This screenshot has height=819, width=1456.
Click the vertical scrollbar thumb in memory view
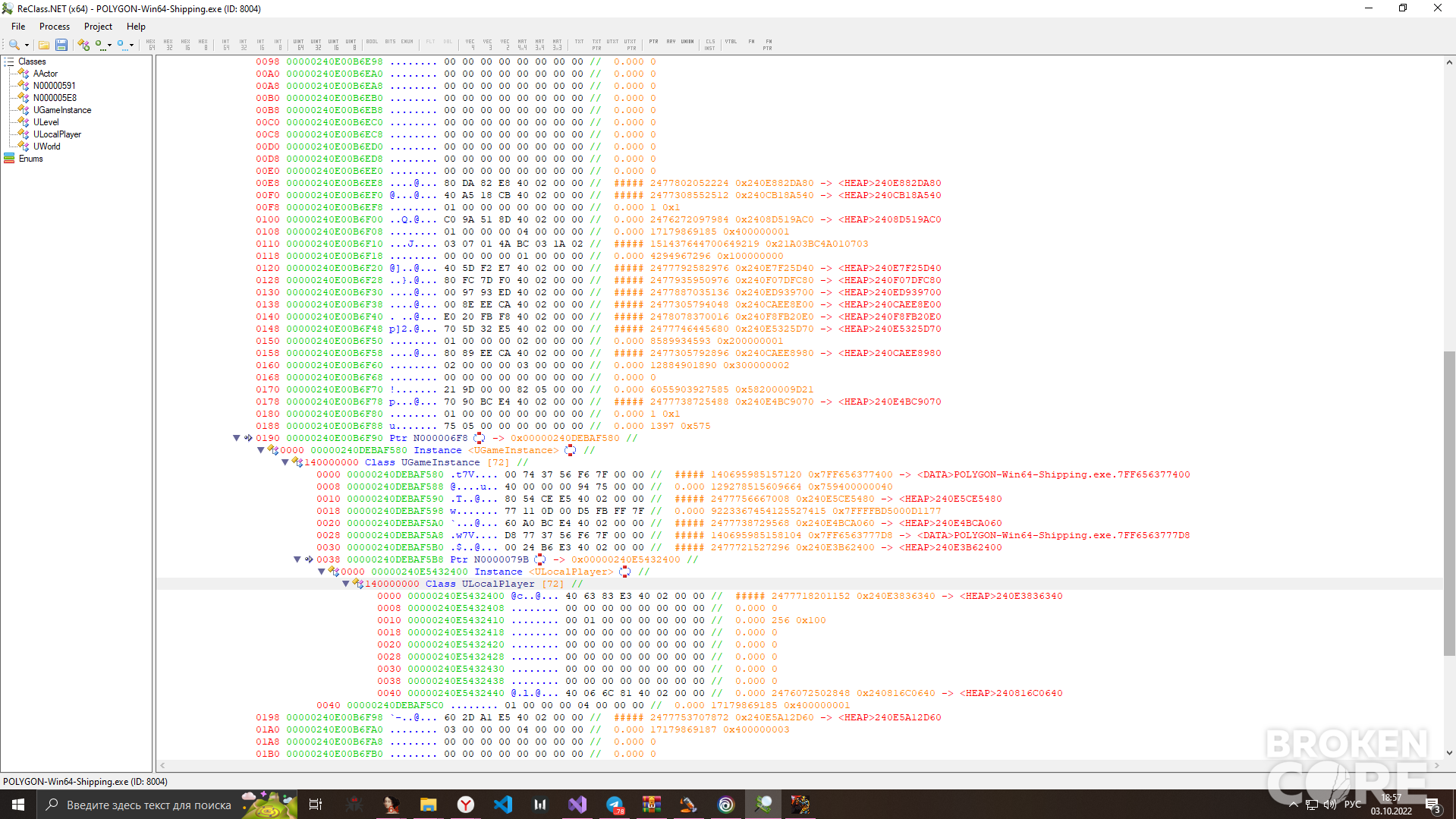pyautogui.click(x=1449, y=502)
